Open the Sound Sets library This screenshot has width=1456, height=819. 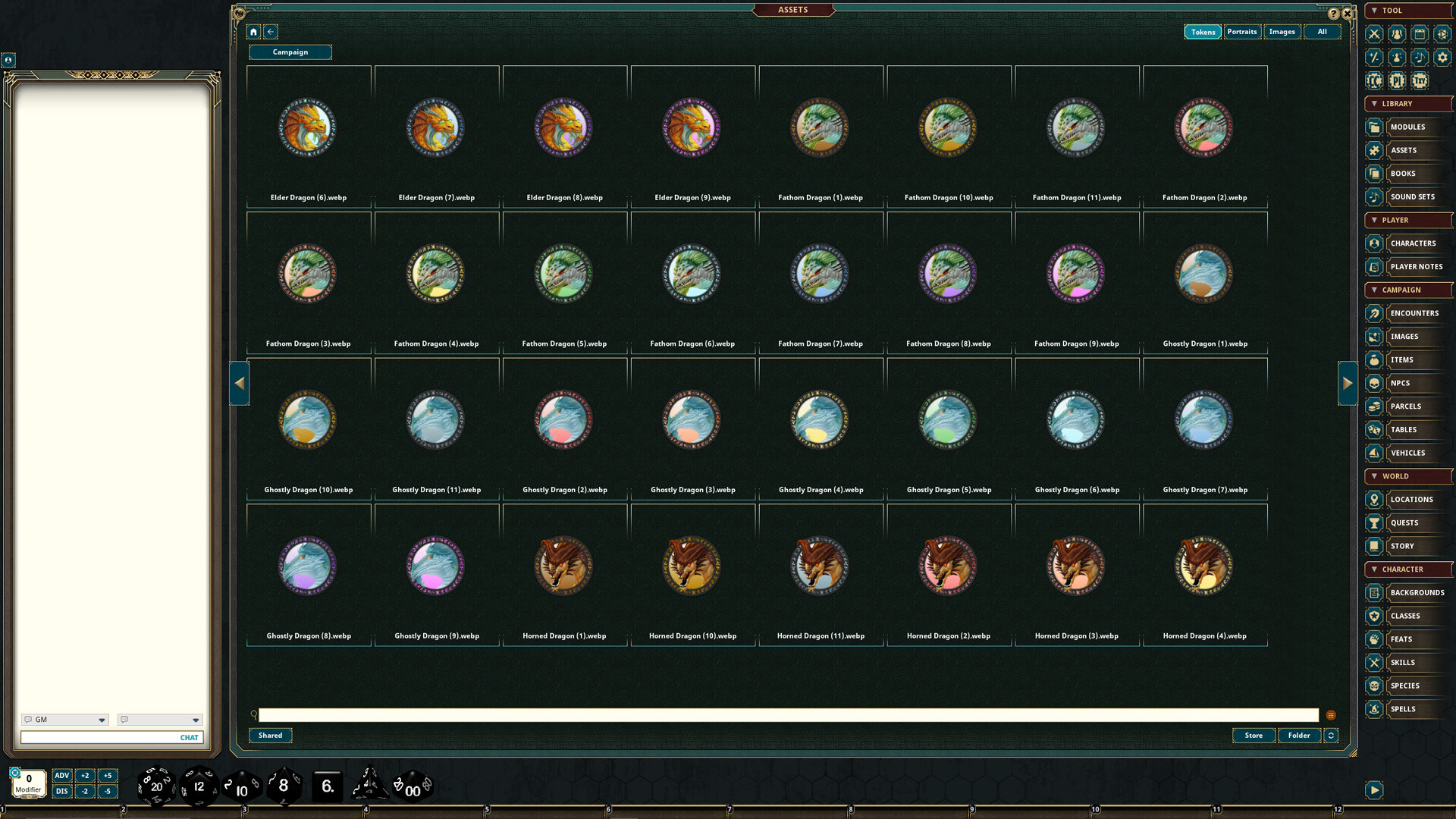(x=1412, y=196)
